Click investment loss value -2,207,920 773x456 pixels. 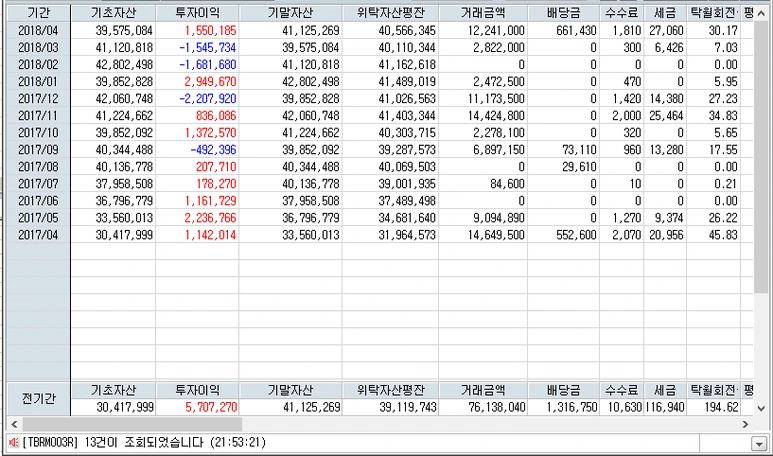pyautogui.click(x=208, y=99)
